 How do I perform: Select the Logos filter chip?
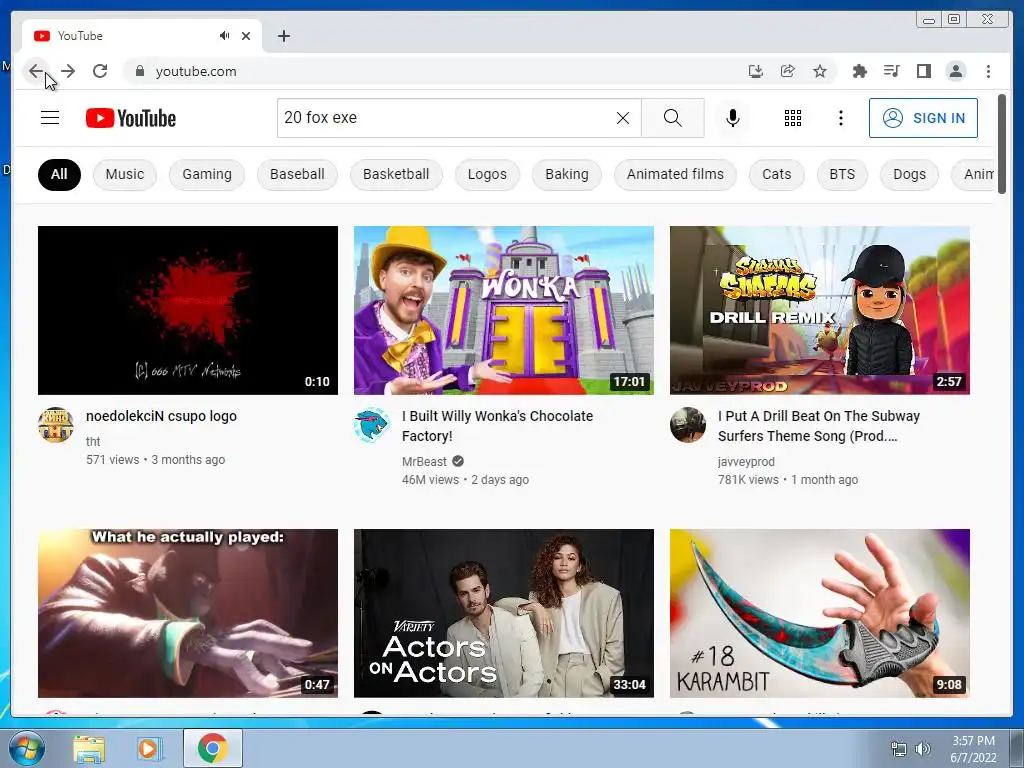pos(487,174)
